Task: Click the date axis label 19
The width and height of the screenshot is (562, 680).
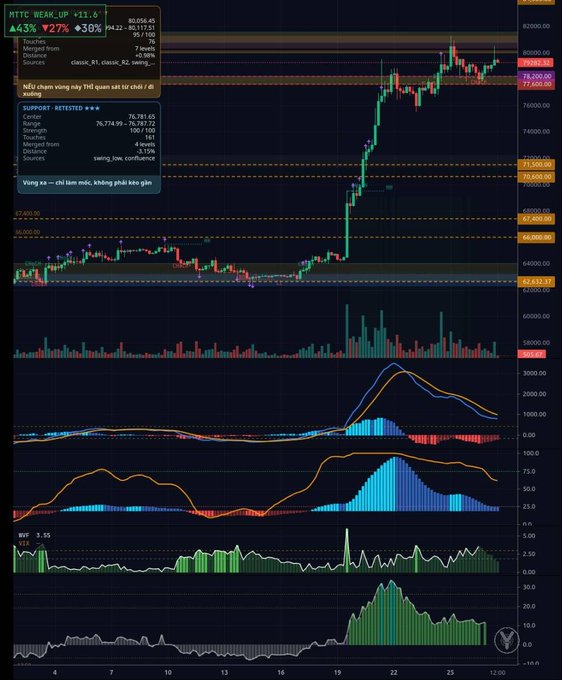Action: click(337, 673)
